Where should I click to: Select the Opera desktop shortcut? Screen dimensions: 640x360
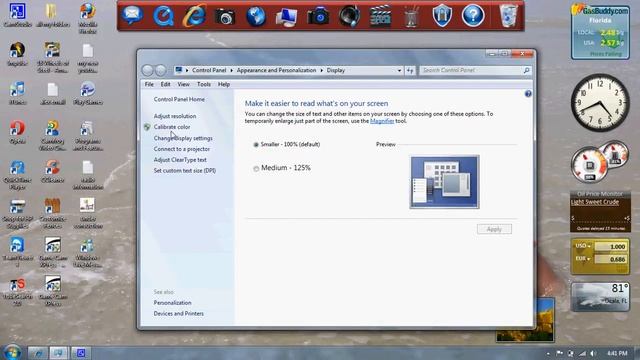coord(17,133)
